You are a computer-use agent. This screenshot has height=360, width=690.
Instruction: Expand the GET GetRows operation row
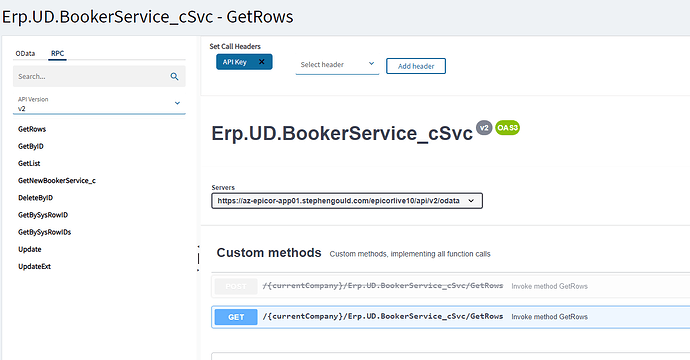point(451,317)
